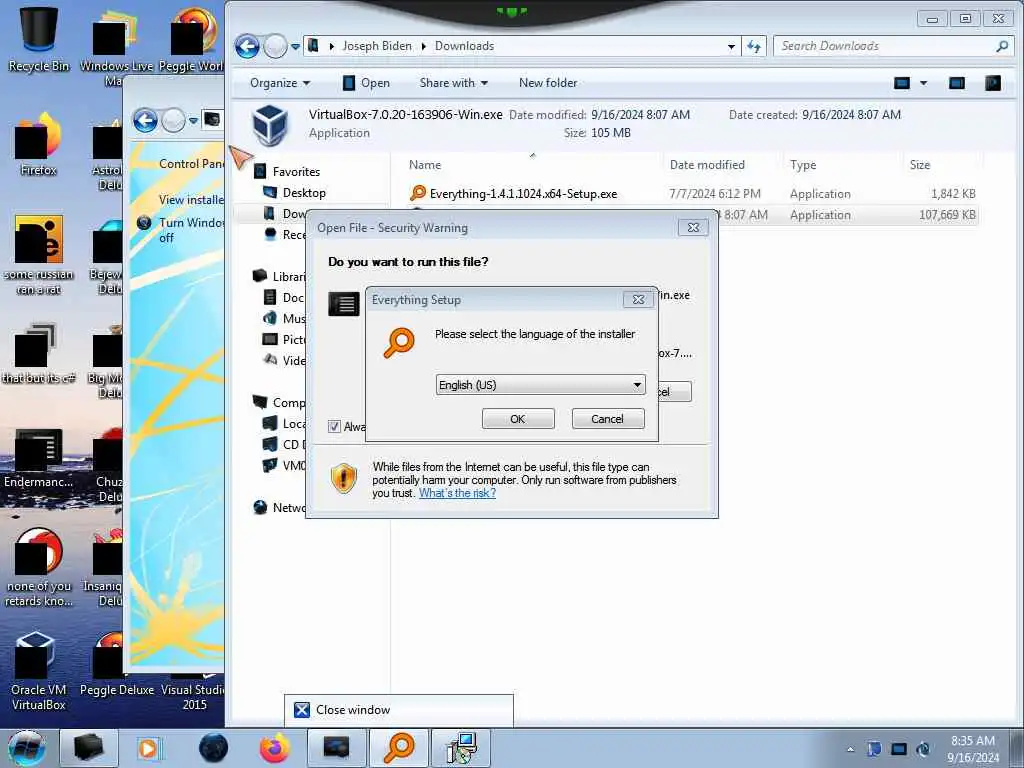This screenshot has width=1024, height=768.
Task: Toggle the preview pane icon
Action: tap(957, 83)
